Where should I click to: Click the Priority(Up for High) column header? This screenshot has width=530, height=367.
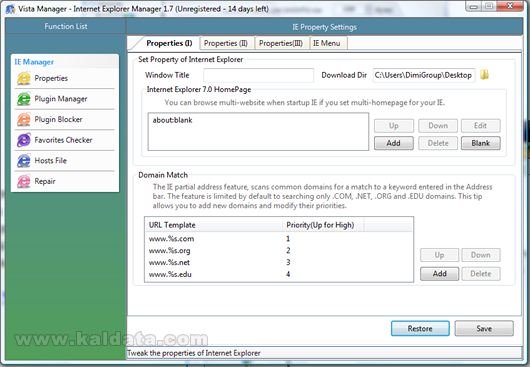point(323,225)
